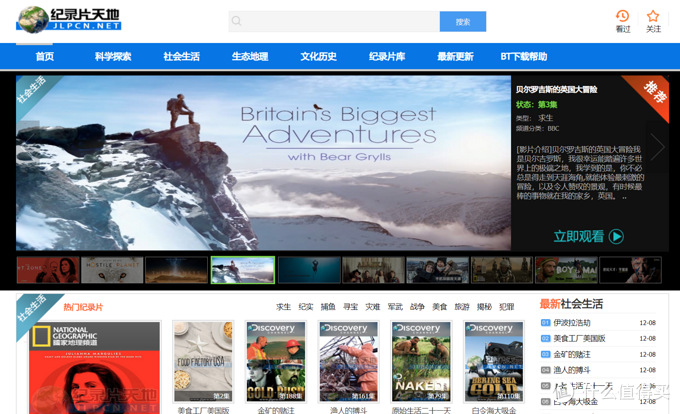The width and height of the screenshot is (680, 414).
Task: Open 金矿的赌注 in the latest list
Action: pyautogui.click(x=572, y=354)
